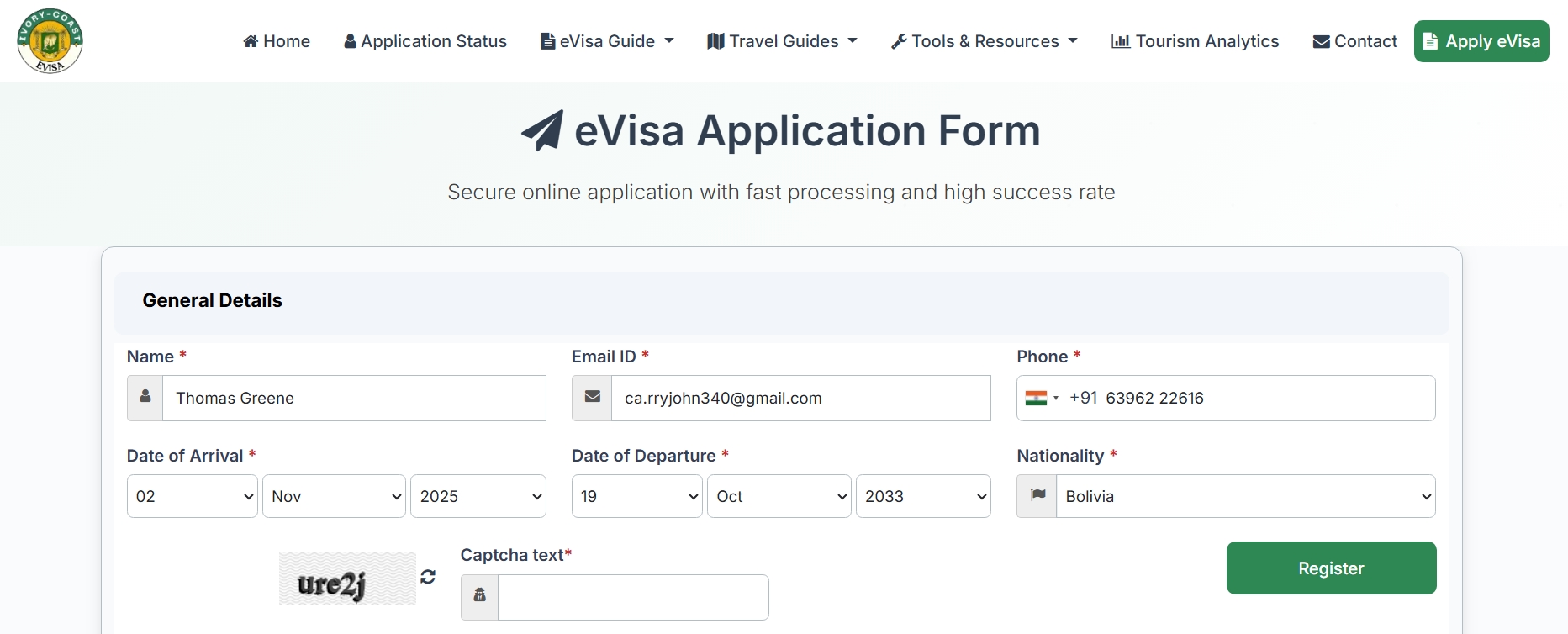Screen dimensions: 1568x634
Task: Click the person icon beside Name field
Action: pyautogui.click(x=145, y=398)
